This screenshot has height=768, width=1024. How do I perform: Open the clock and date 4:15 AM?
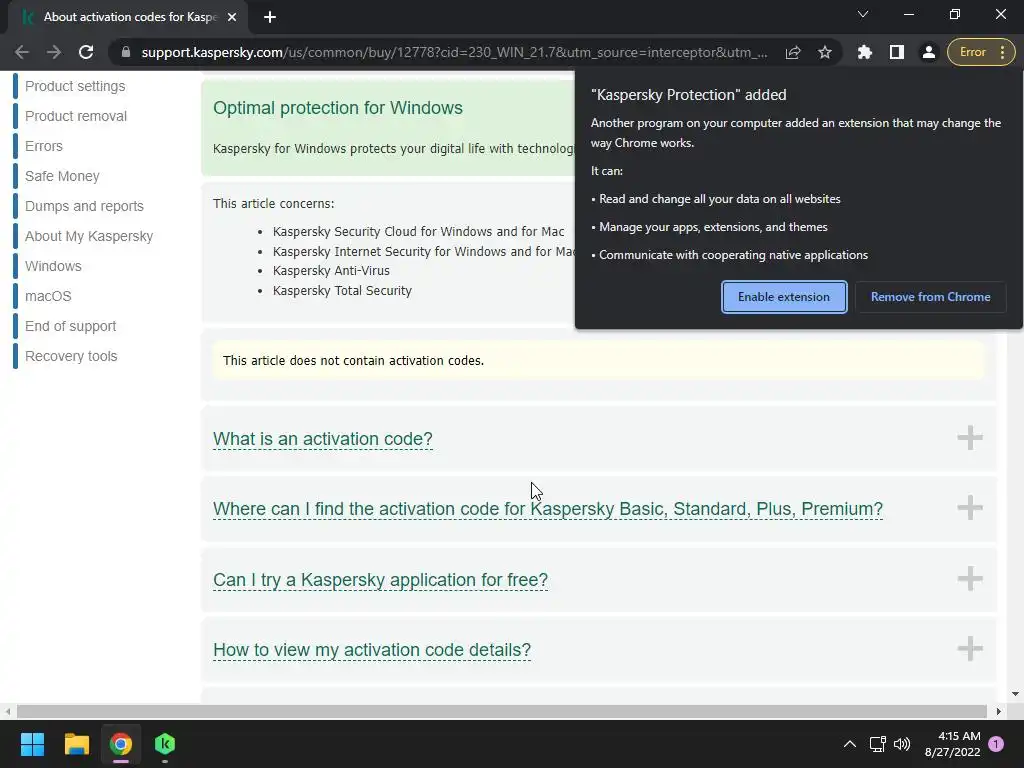pyautogui.click(x=952, y=744)
